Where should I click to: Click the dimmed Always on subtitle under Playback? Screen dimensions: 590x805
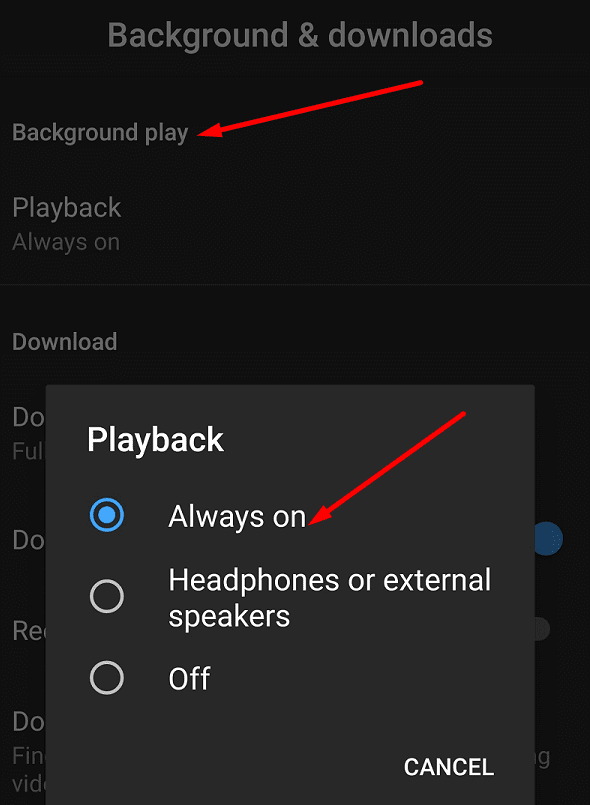pos(66,242)
